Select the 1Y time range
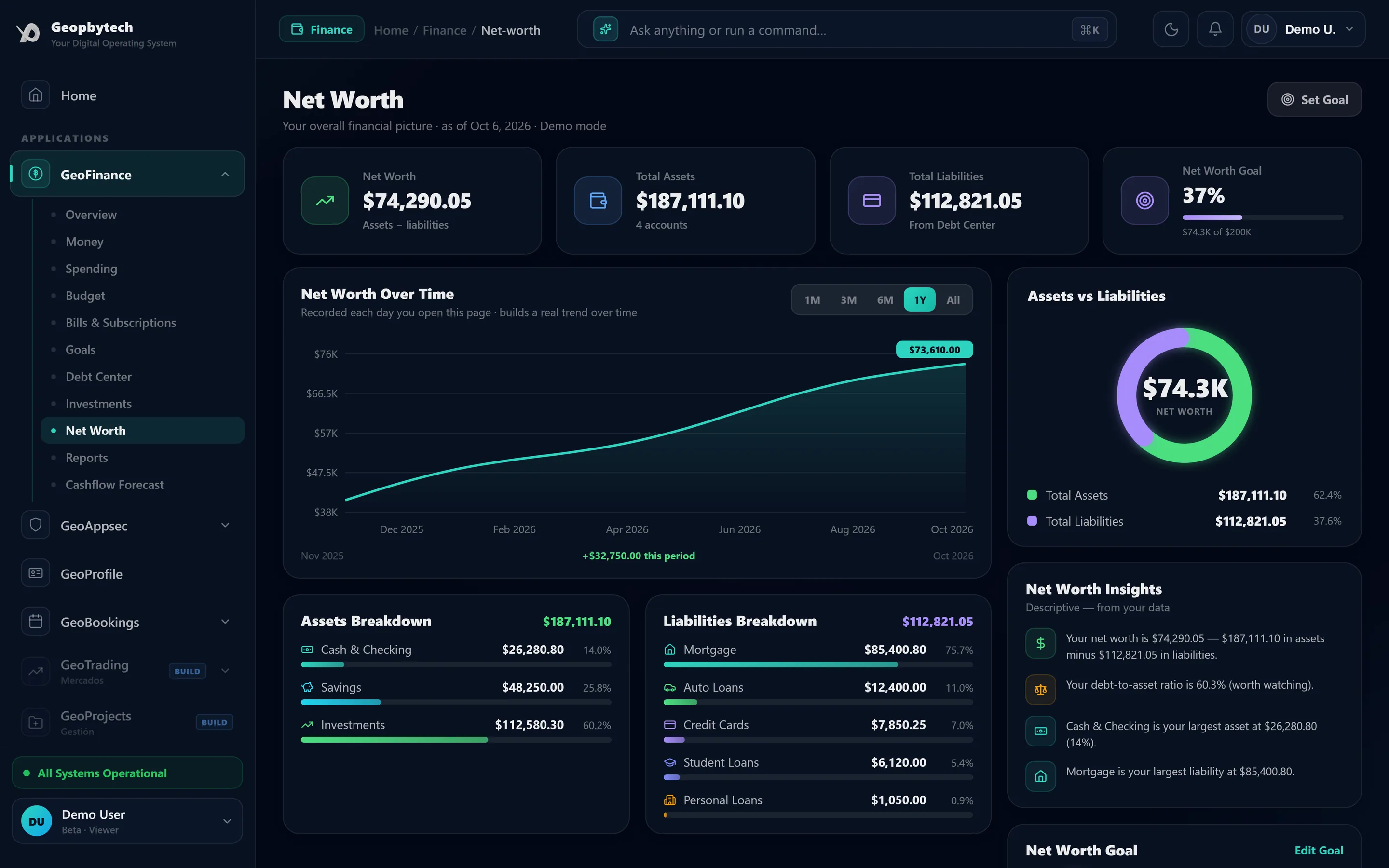This screenshot has height=868, width=1389. tap(920, 299)
